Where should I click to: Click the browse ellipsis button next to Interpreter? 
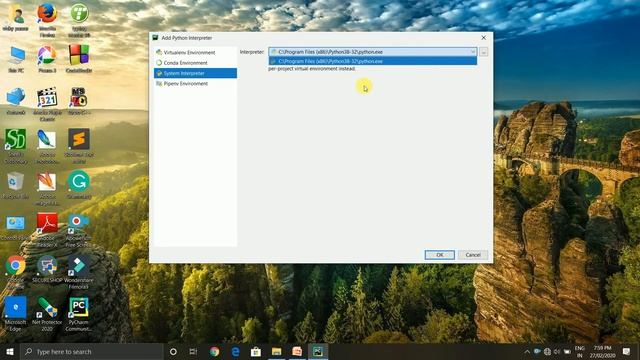[484, 52]
